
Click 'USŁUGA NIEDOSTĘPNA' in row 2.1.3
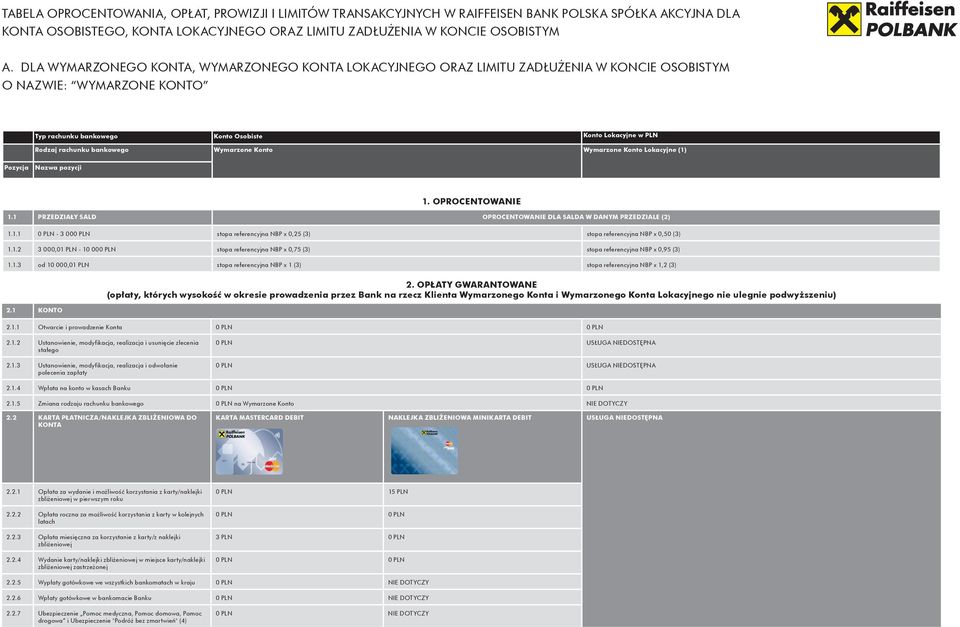pyautogui.click(x=621, y=366)
